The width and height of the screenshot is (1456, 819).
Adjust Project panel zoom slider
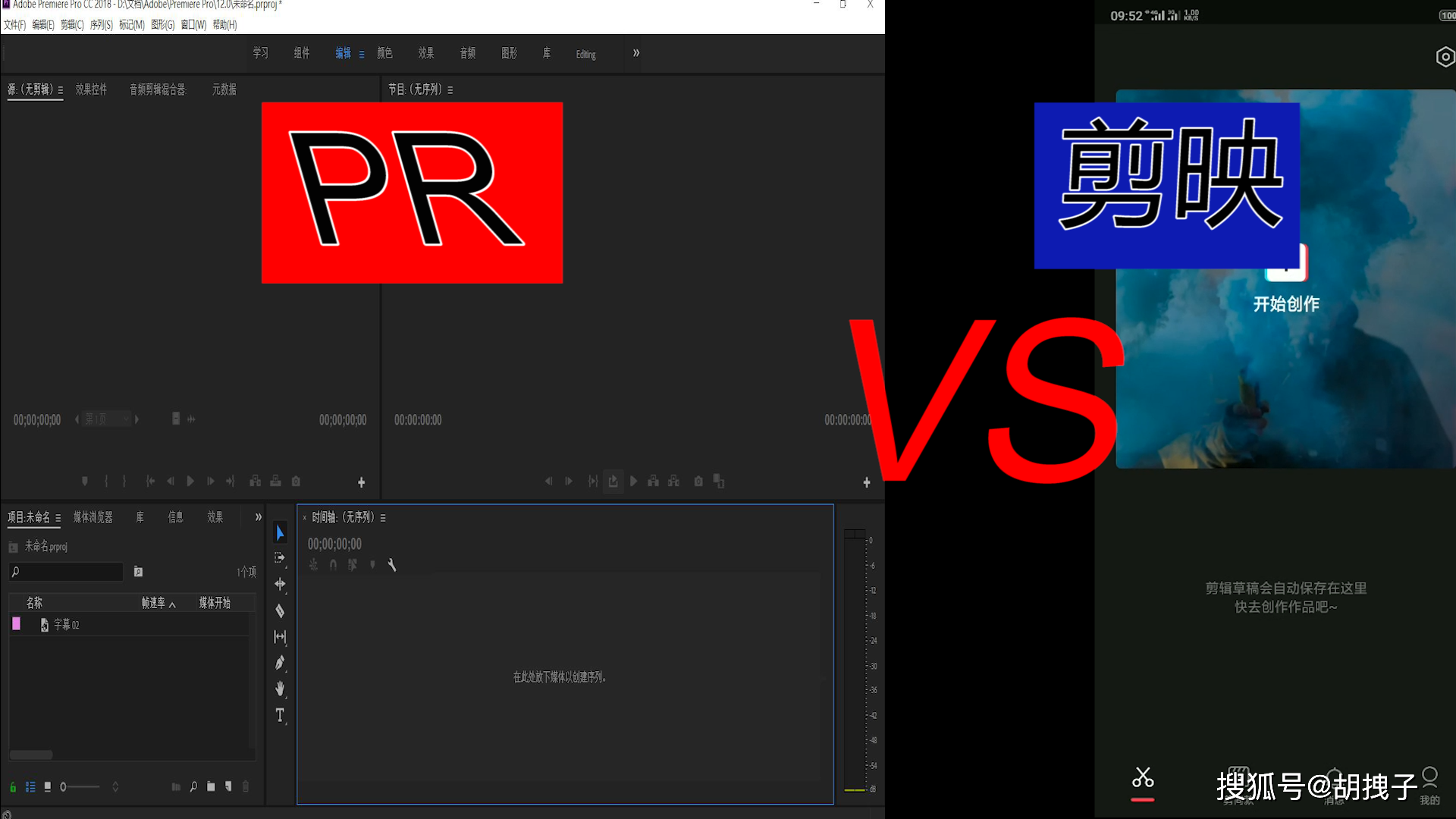pos(80,787)
